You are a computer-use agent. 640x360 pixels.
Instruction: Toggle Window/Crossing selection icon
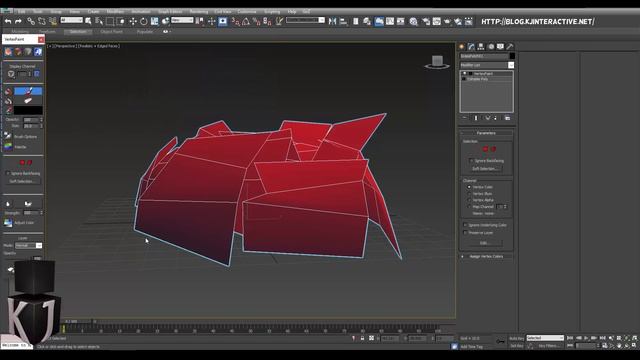click(x=121, y=21)
